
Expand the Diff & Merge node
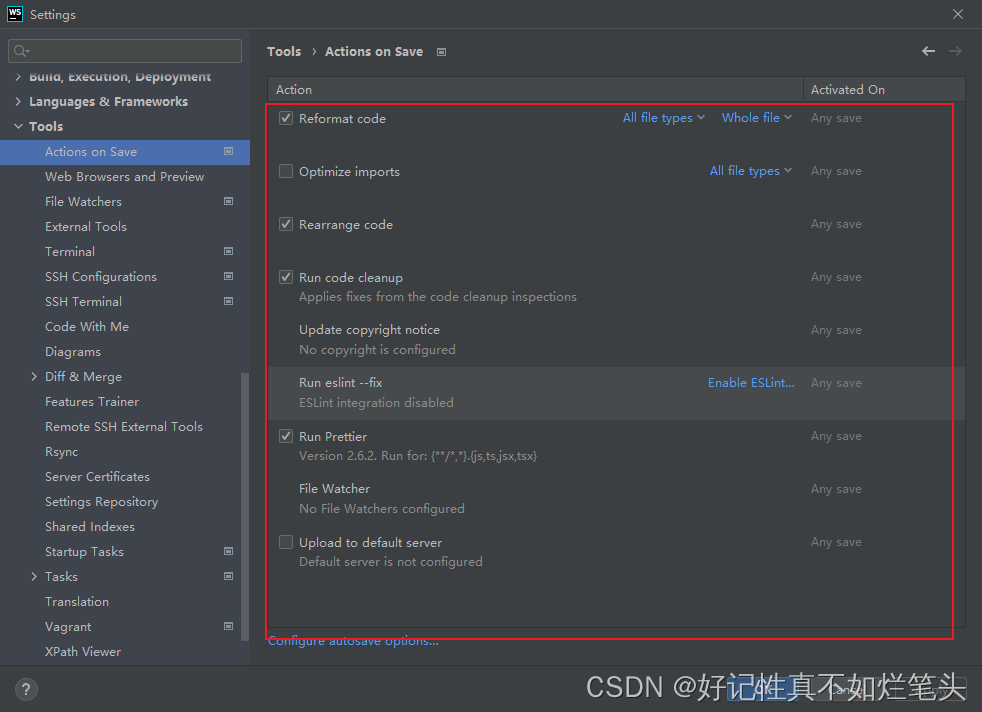click(34, 376)
